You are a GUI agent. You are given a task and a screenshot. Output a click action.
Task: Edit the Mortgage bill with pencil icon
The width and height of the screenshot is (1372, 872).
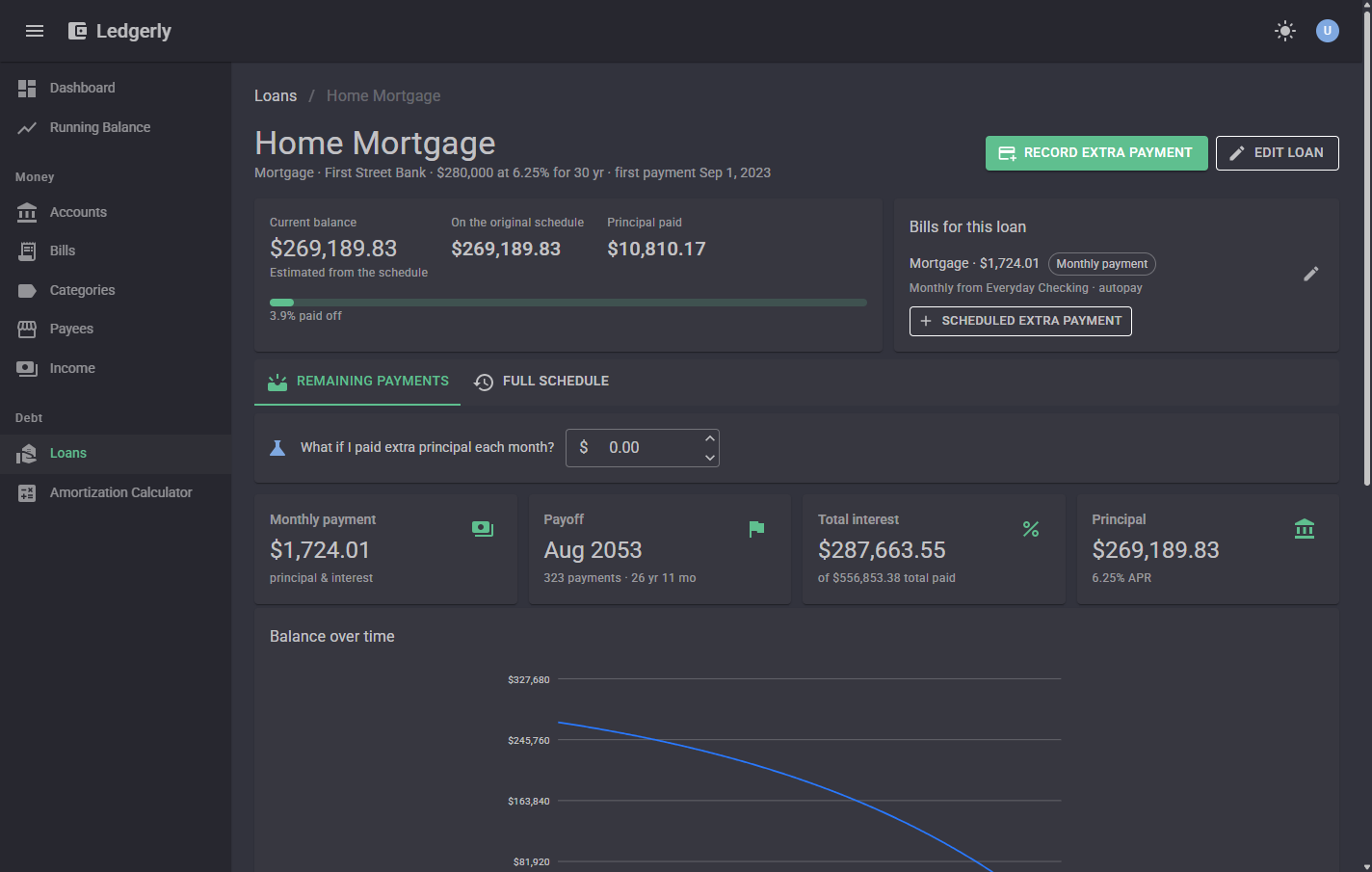(x=1311, y=275)
